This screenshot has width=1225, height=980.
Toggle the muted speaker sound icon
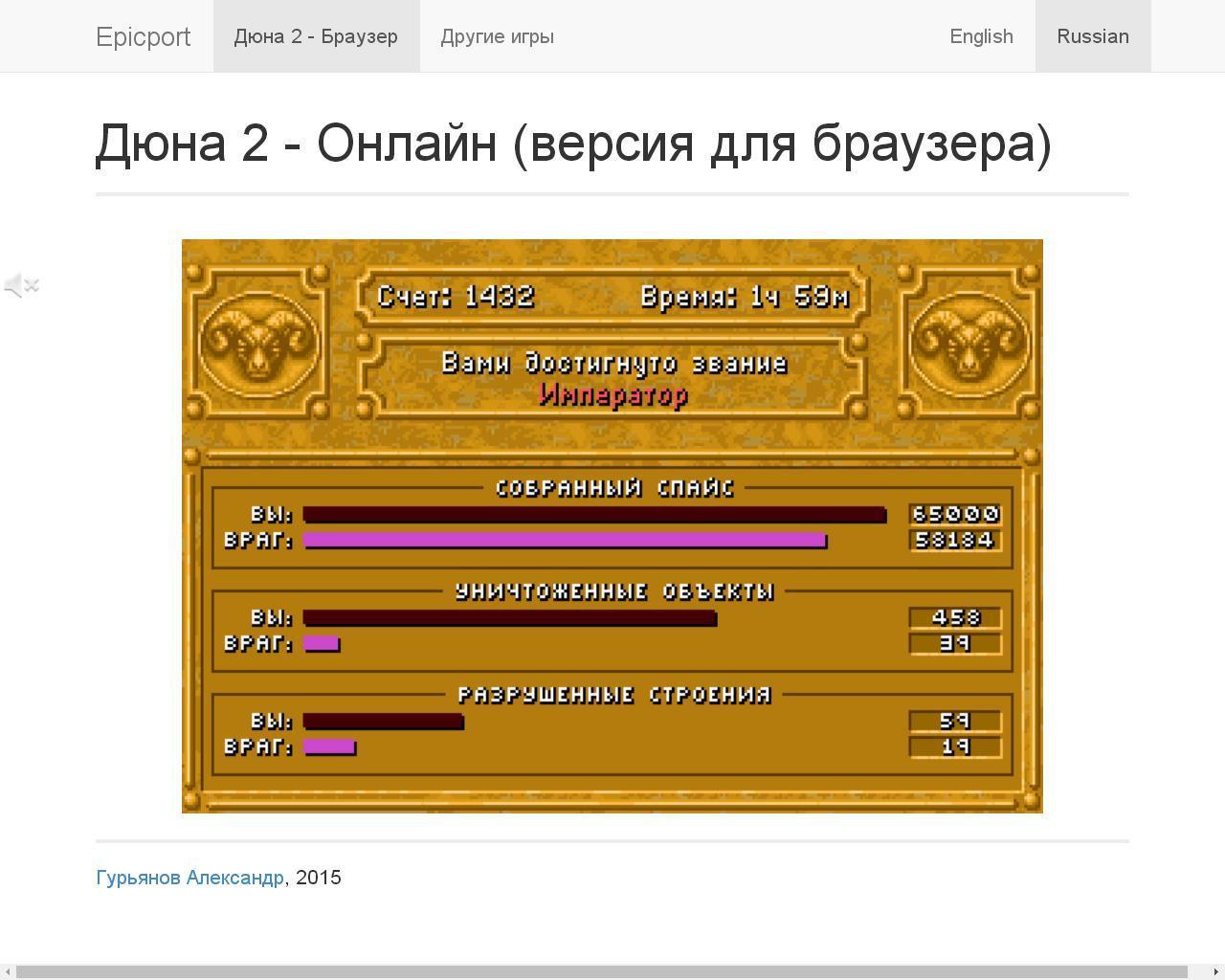21,285
